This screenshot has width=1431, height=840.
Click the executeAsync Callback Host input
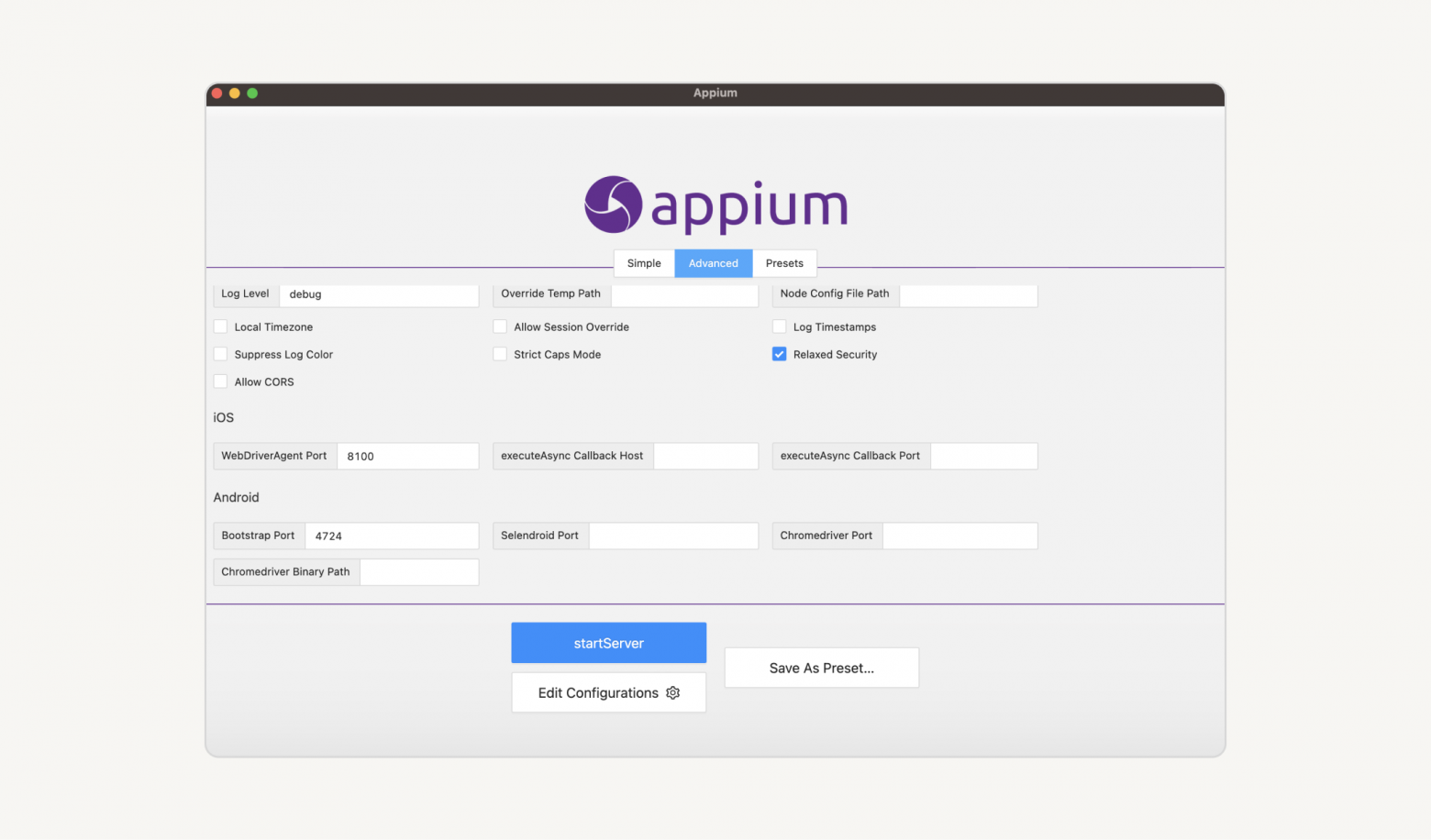[705, 456]
